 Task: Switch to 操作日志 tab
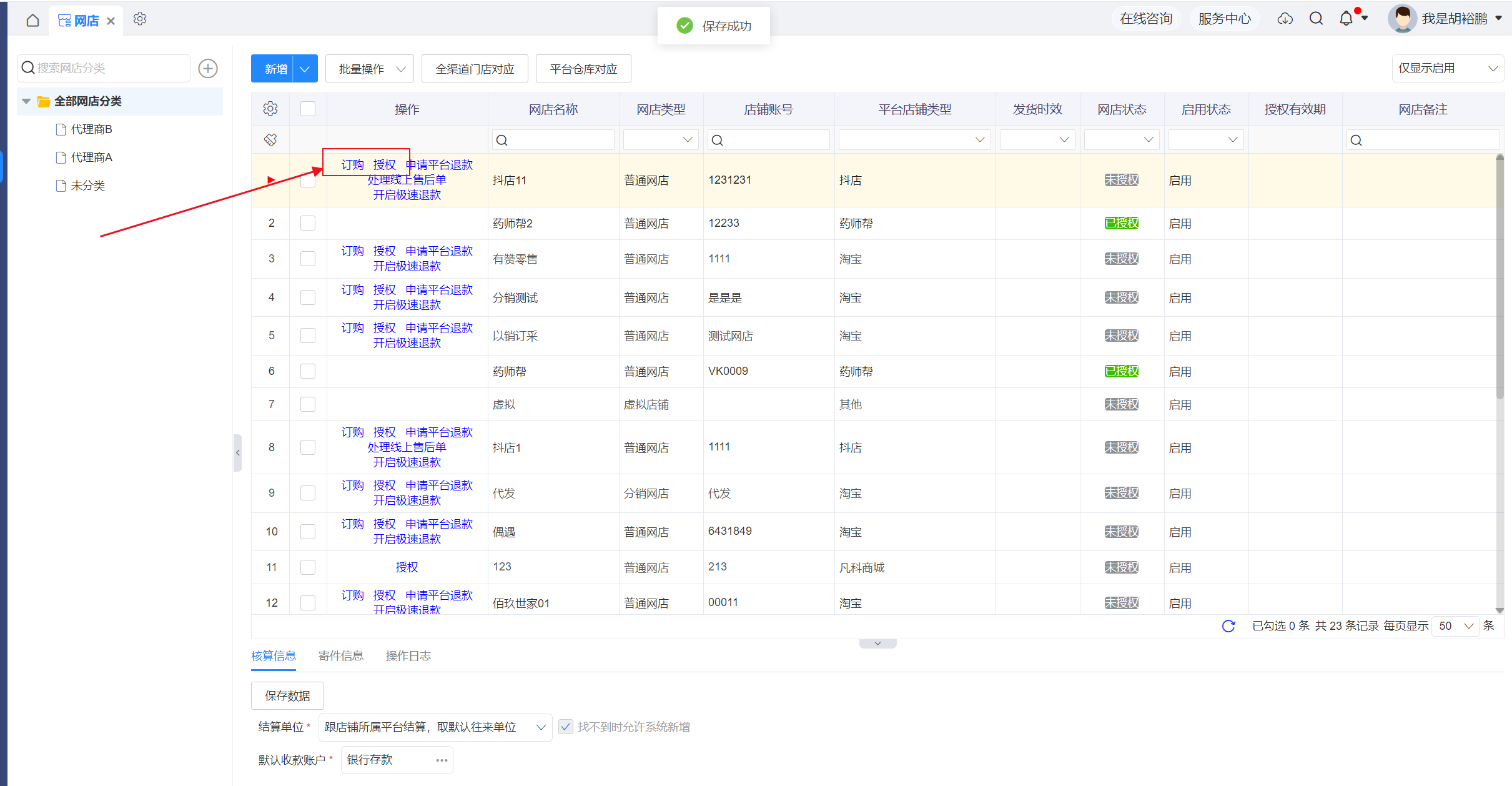coord(408,656)
